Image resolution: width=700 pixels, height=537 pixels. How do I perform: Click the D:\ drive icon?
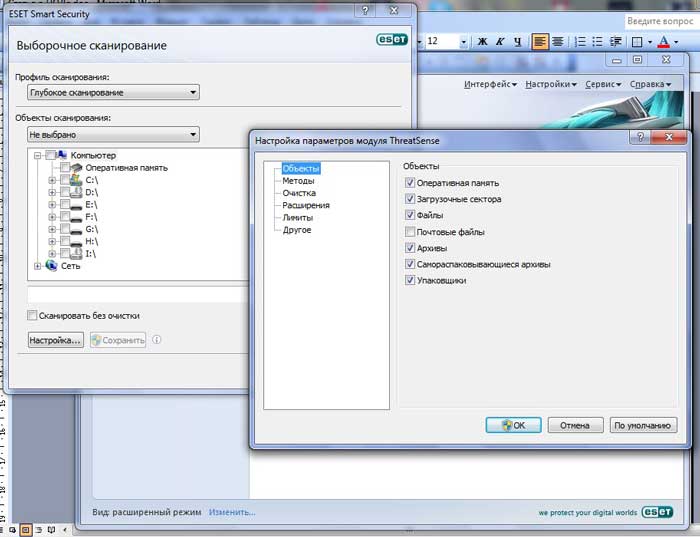tap(76, 192)
